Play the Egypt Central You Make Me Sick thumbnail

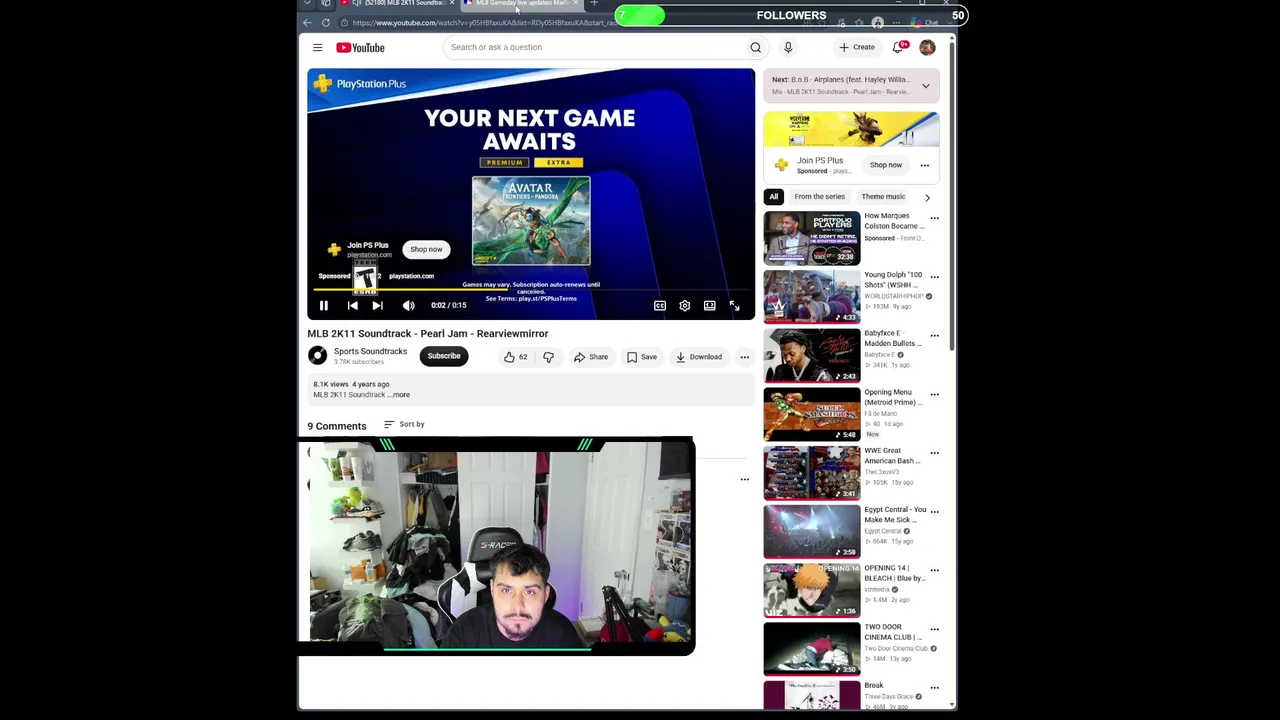click(811, 532)
